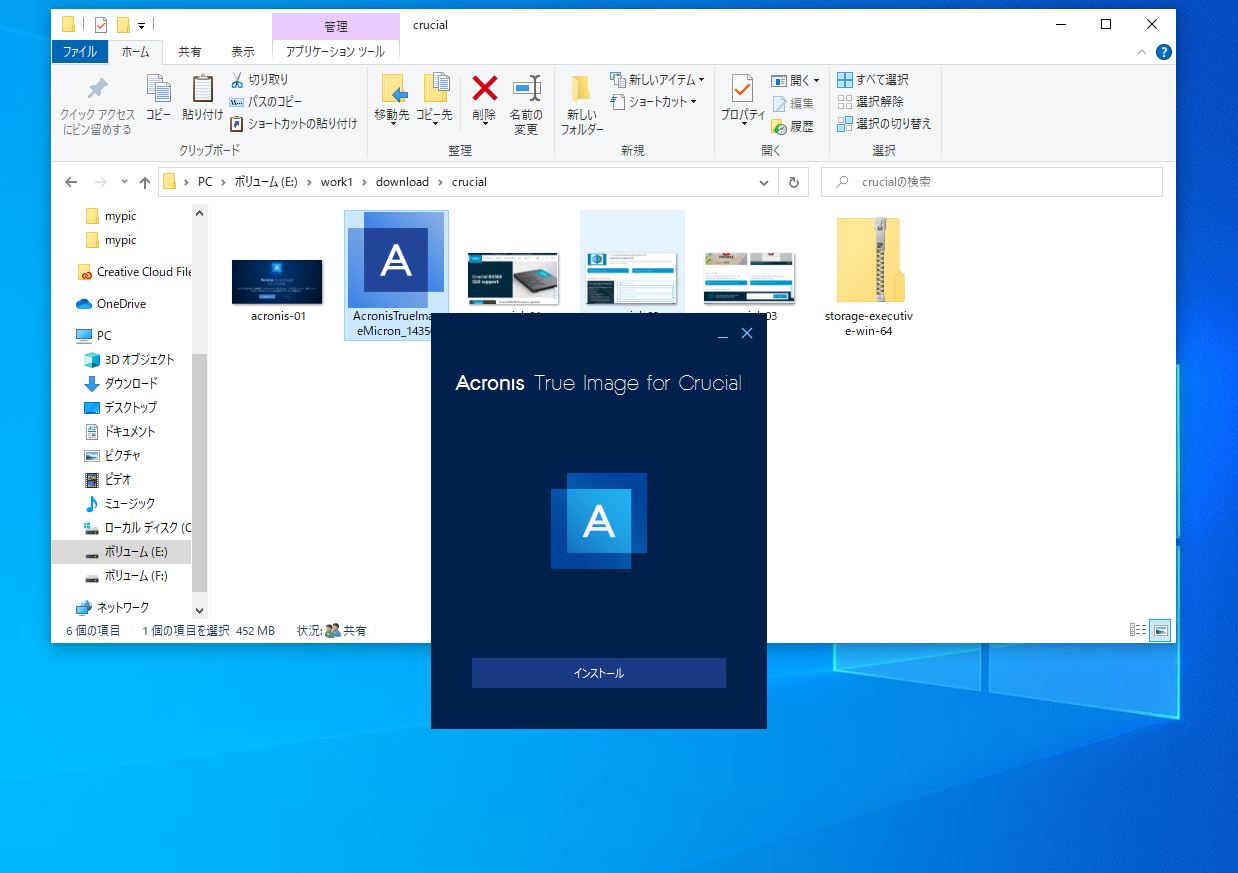Click ショートカットの貼り付け in ribbon
Screen dimensions: 1238x873
point(294,124)
